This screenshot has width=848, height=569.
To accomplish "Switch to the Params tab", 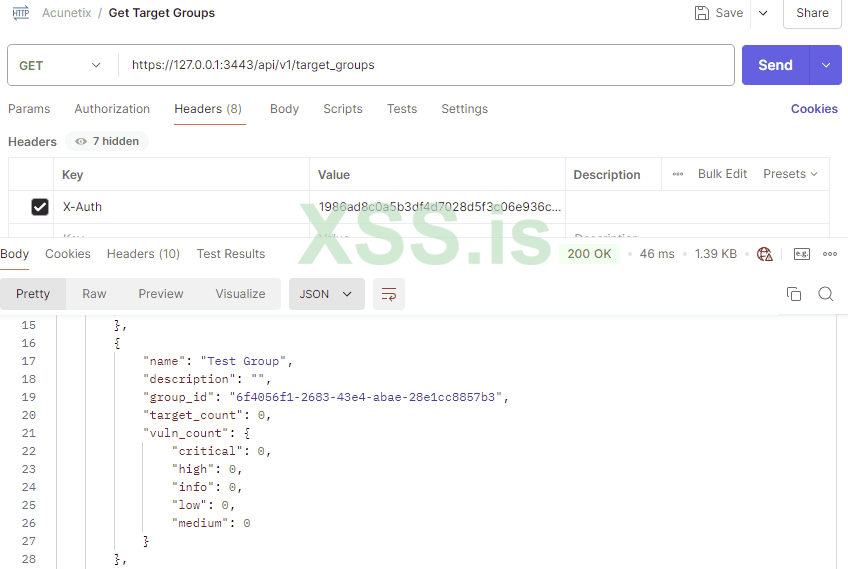I will pos(29,109).
